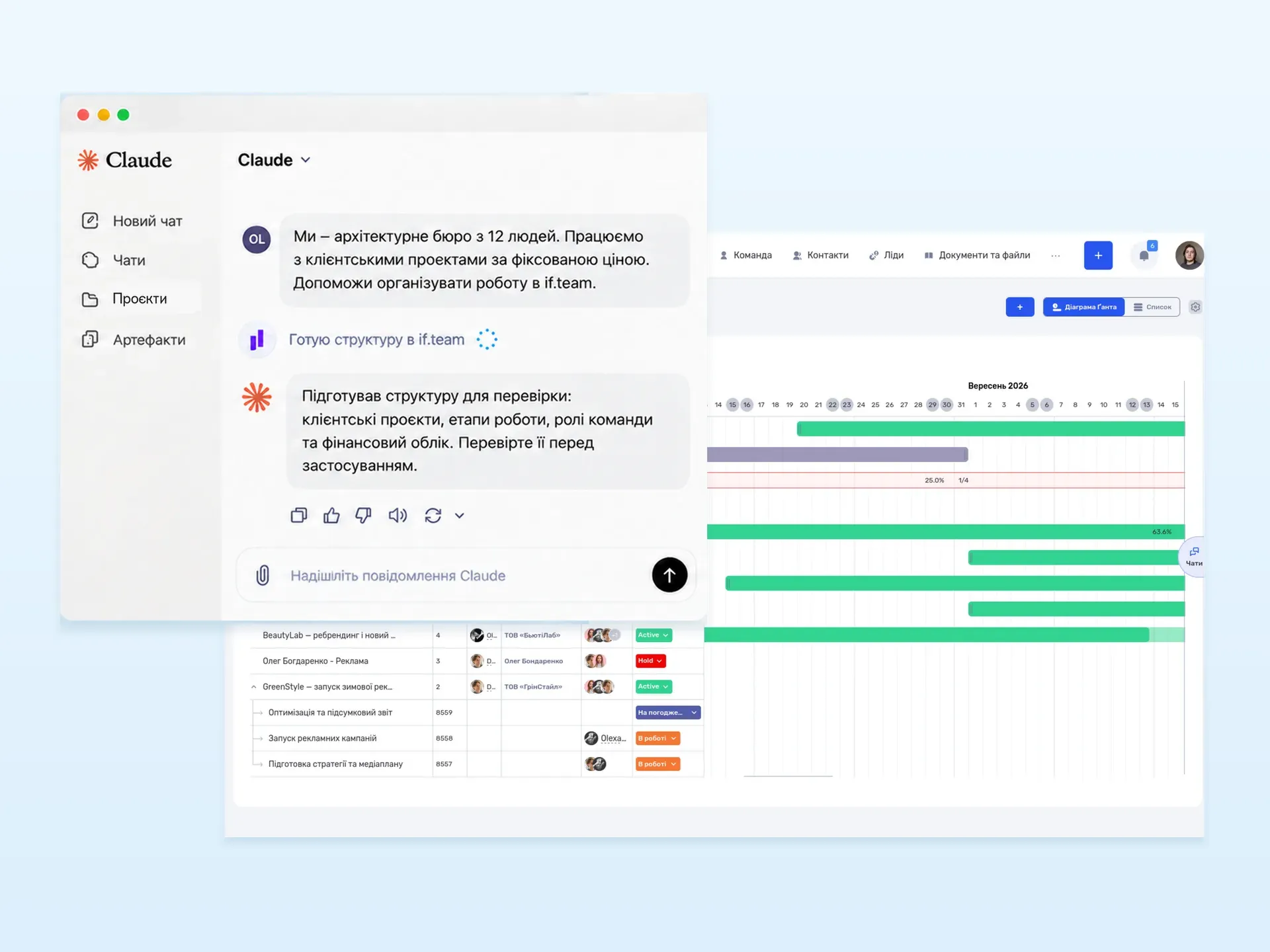Open the Hold status dropdown
Viewport: 1270px width, 952px height.
(650, 661)
